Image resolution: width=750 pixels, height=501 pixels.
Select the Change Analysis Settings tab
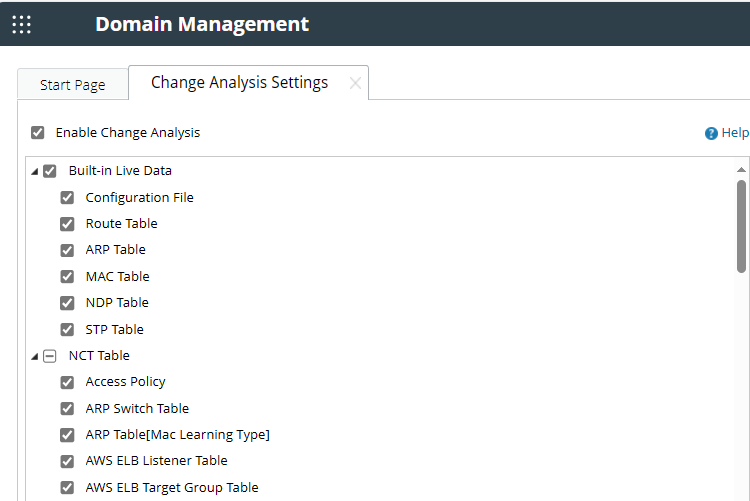click(x=239, y=83)
